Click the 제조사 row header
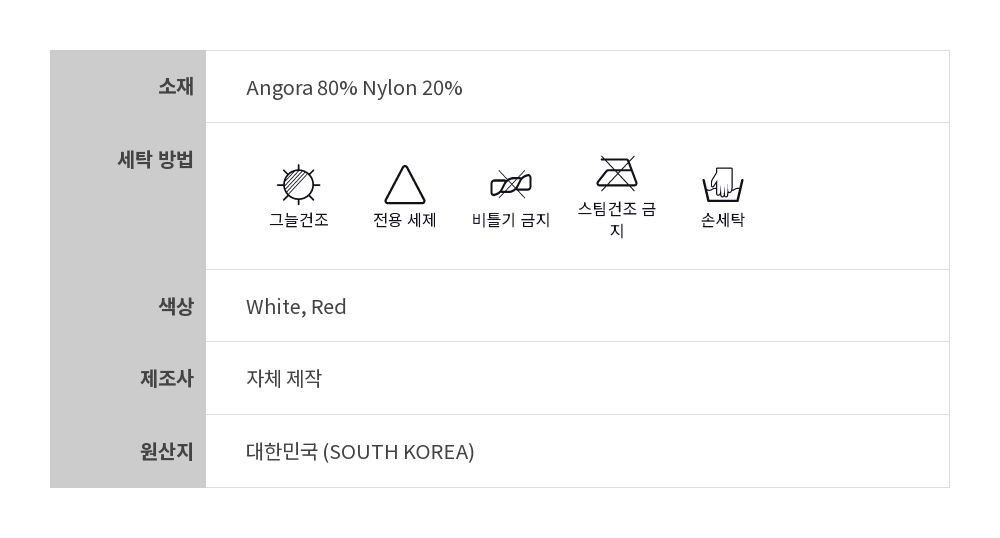The image size is (1000, 538). (167, 378)
